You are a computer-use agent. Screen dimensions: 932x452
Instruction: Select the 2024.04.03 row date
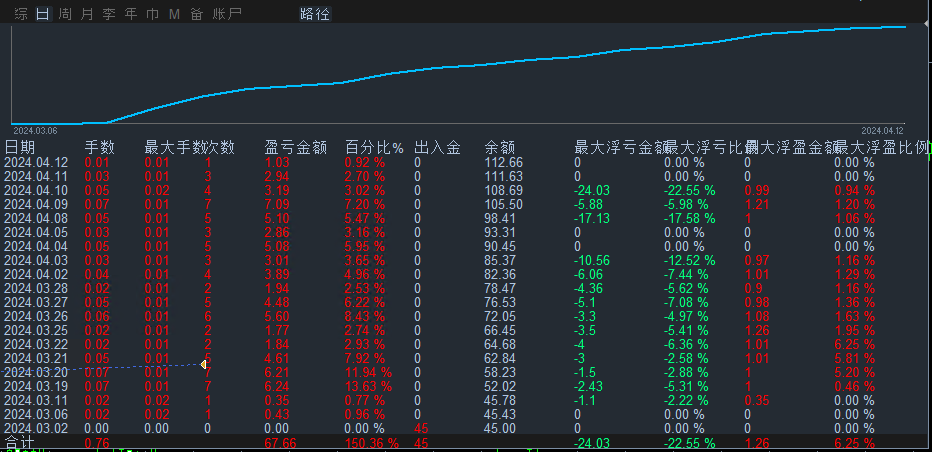tap(36, 260)
